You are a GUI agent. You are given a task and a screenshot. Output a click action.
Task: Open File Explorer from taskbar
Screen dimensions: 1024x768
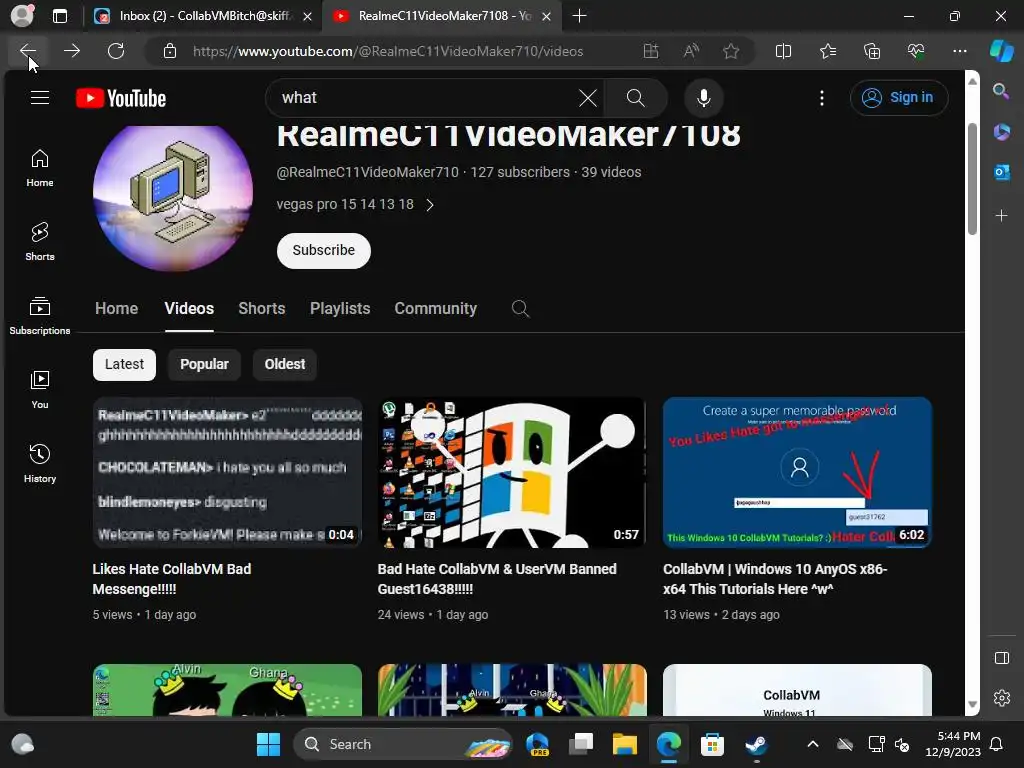[624, 744]
